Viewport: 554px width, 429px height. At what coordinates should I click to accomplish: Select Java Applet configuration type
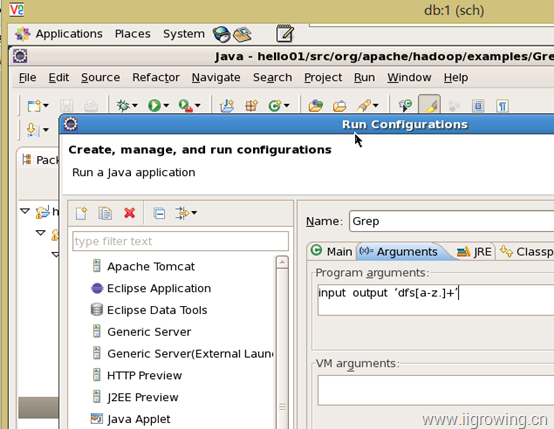point(139,419)
